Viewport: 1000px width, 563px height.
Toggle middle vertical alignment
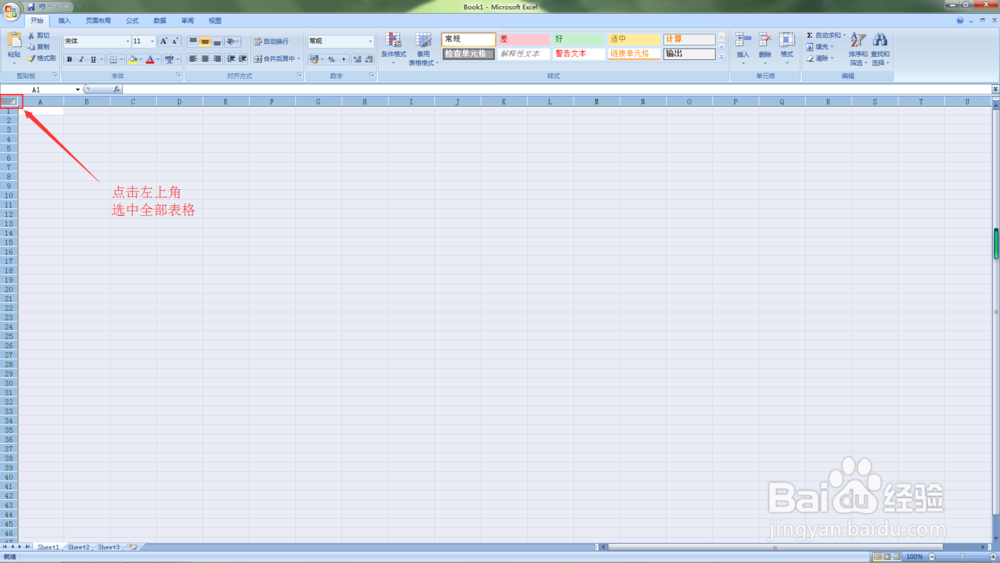[205, 41]
